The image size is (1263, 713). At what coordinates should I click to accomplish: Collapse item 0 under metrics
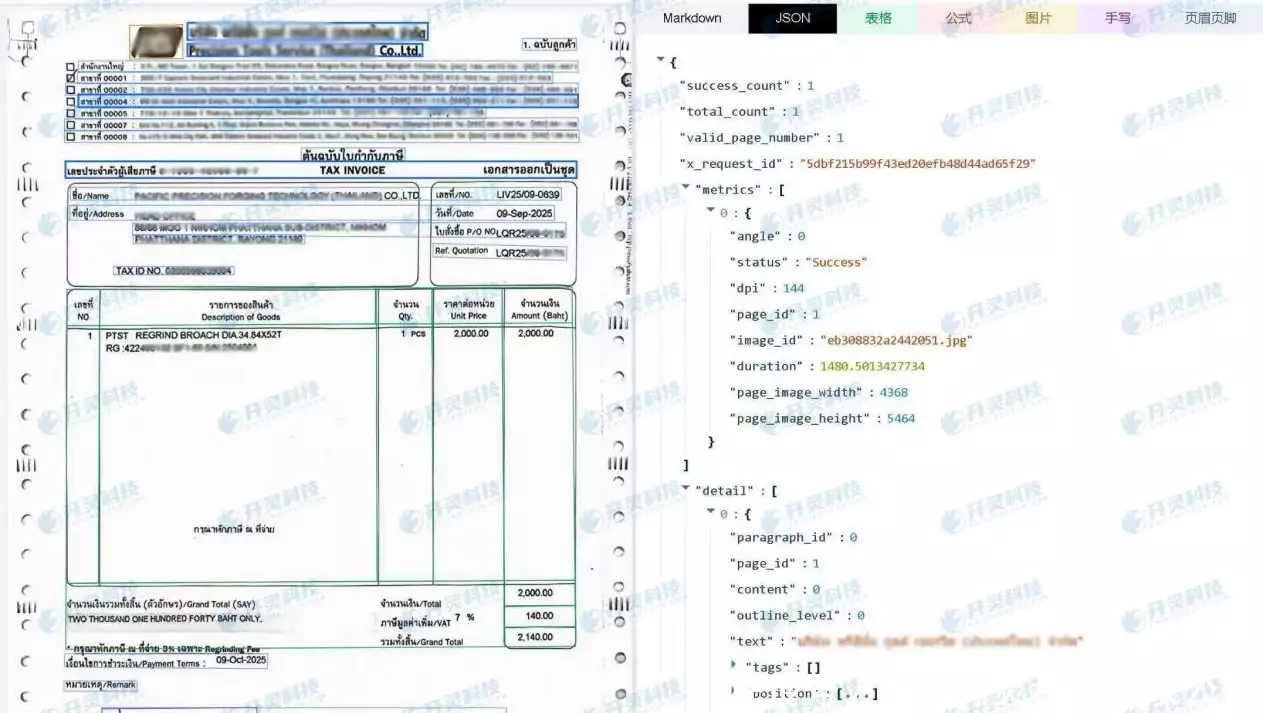click(x=710, y=212)
